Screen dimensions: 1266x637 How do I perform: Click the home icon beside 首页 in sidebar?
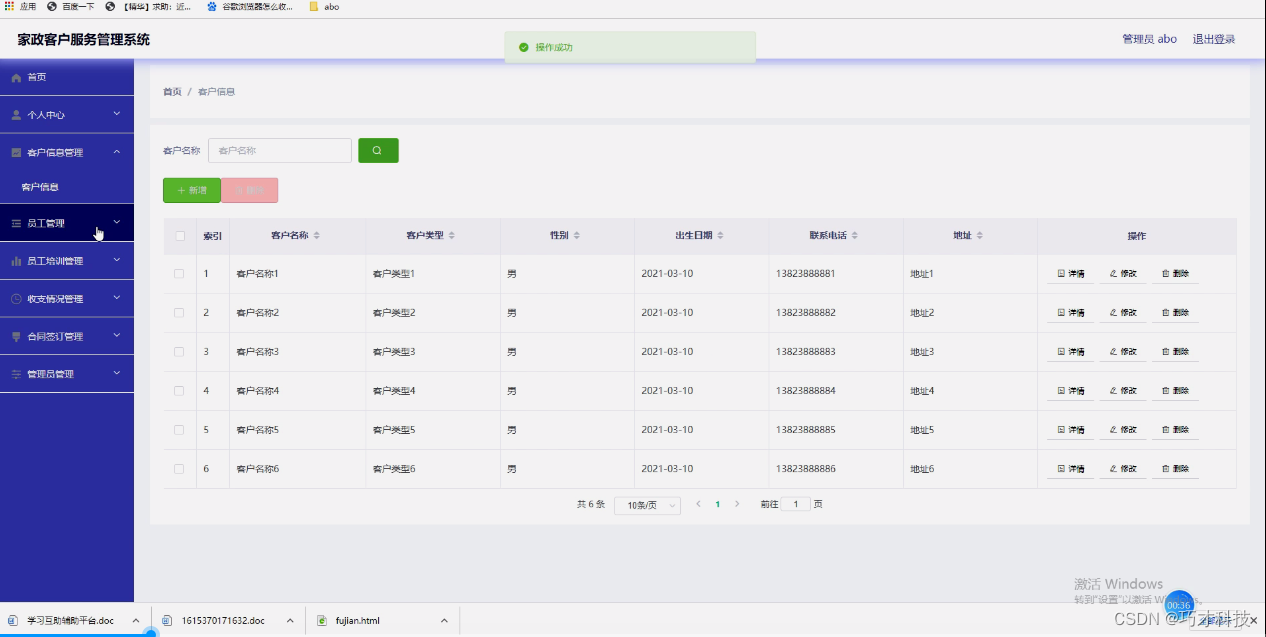point(16,77)
